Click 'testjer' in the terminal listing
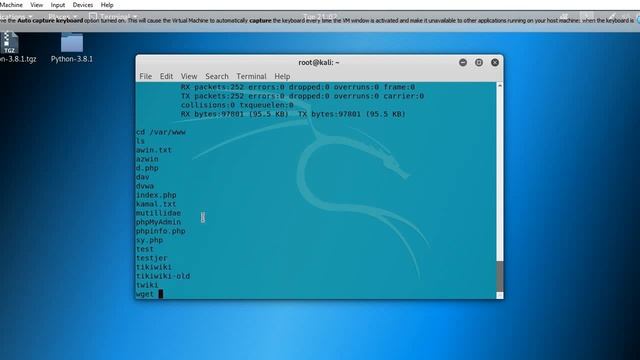 (152, 258)
